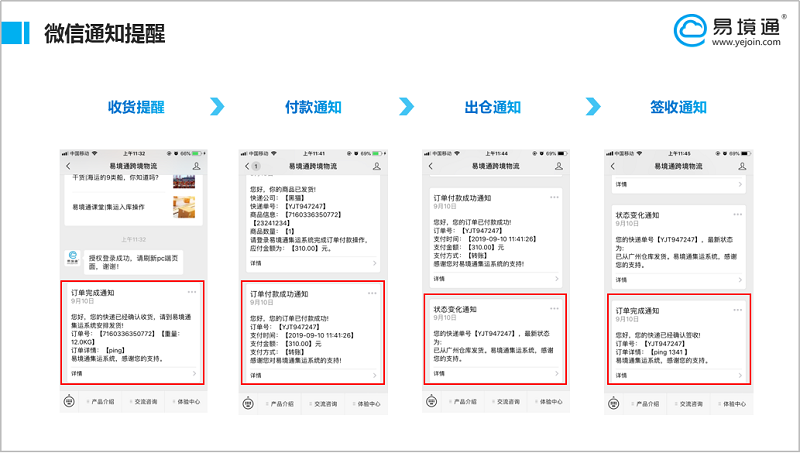Open 体验中心 menu in the 签收通知 phone
The image size is (800, 453).
pyautogui.click(x=730, y=401)
